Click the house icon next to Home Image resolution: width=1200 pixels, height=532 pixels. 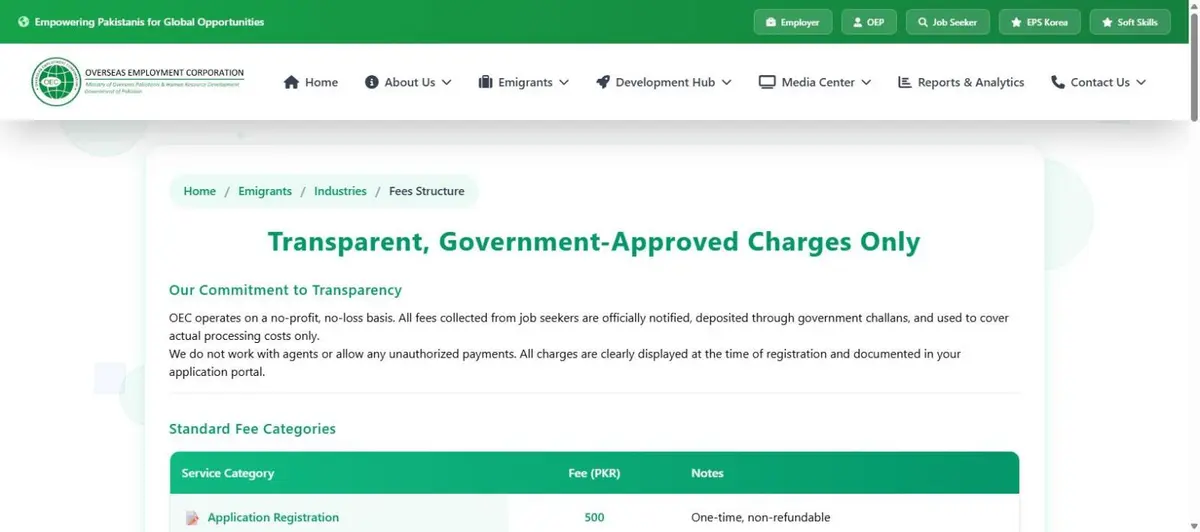click(292, 82)
